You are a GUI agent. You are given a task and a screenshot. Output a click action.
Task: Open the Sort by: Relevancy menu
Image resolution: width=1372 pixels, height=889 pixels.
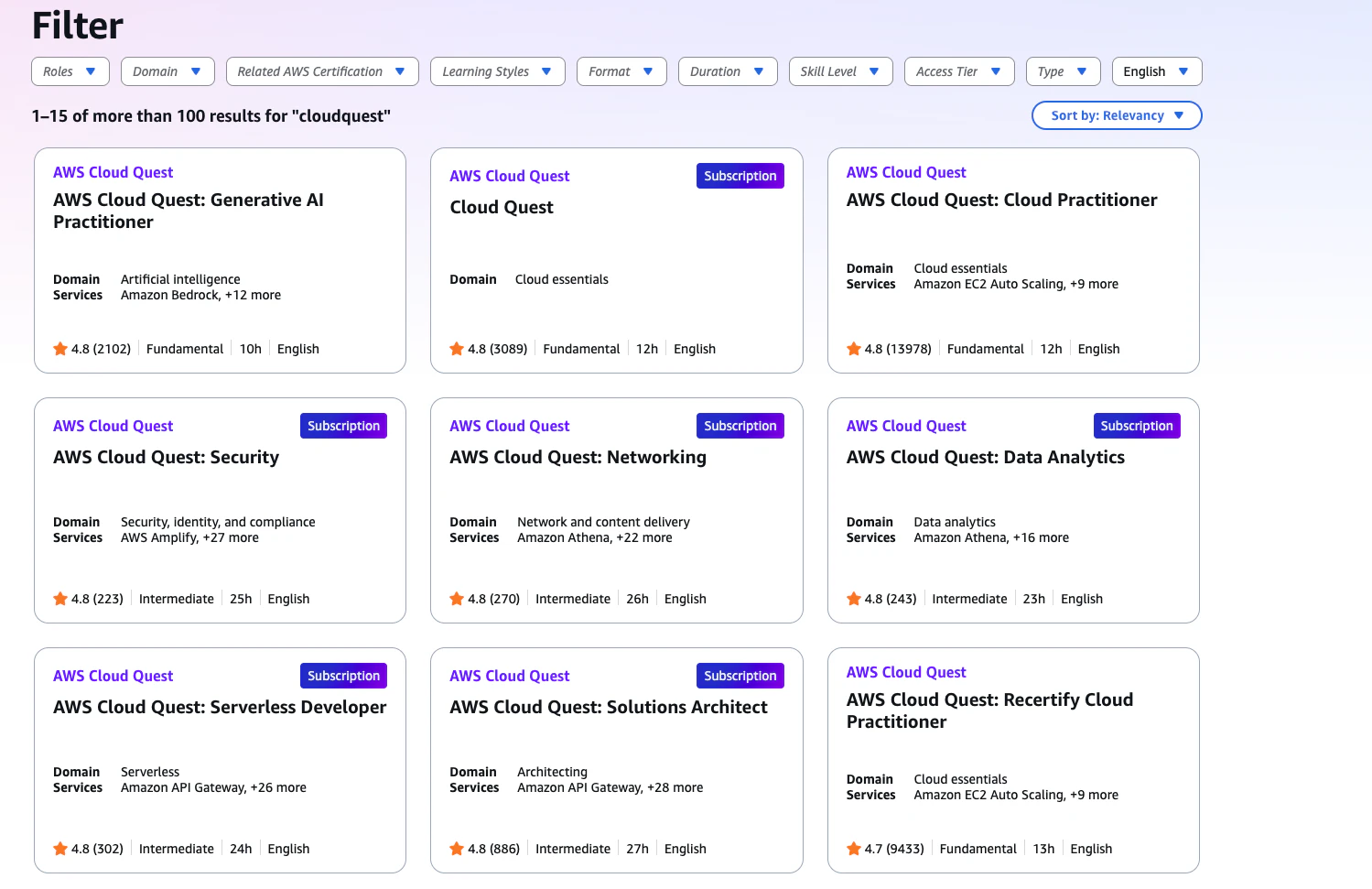tap(1117, 115)
